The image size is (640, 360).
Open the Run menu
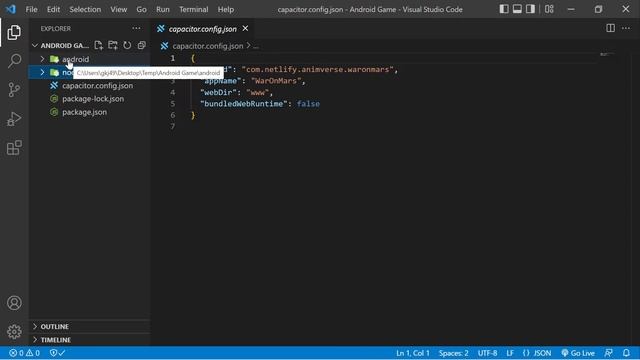(x=162, y=9)
